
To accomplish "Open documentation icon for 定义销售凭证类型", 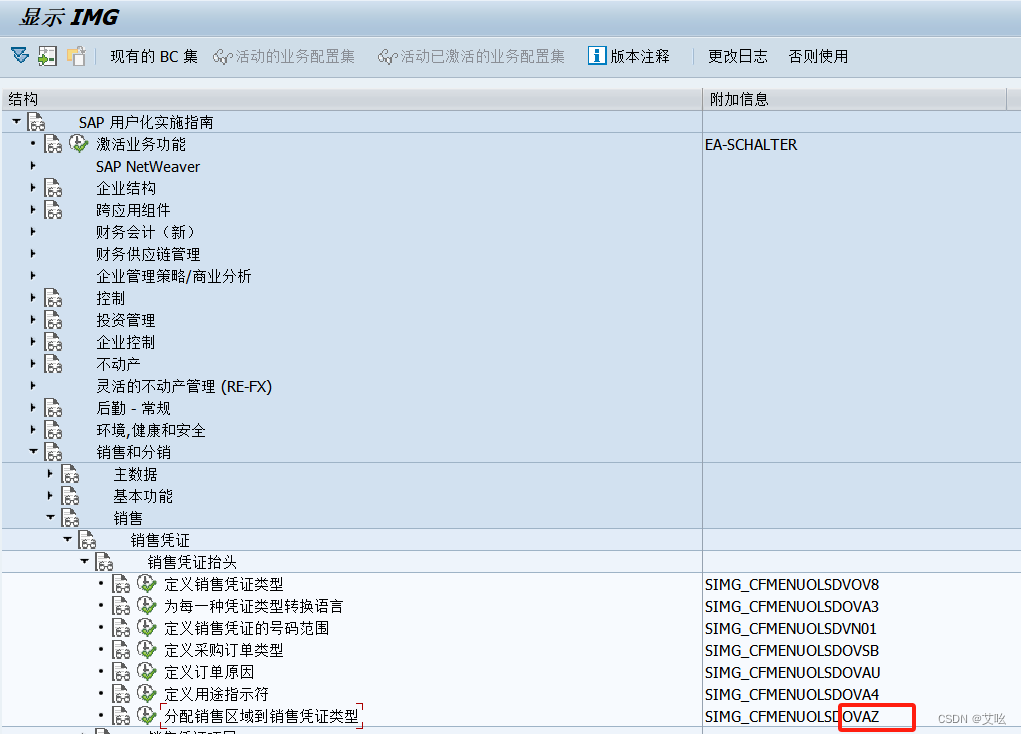I will click(x=121, y=584).
